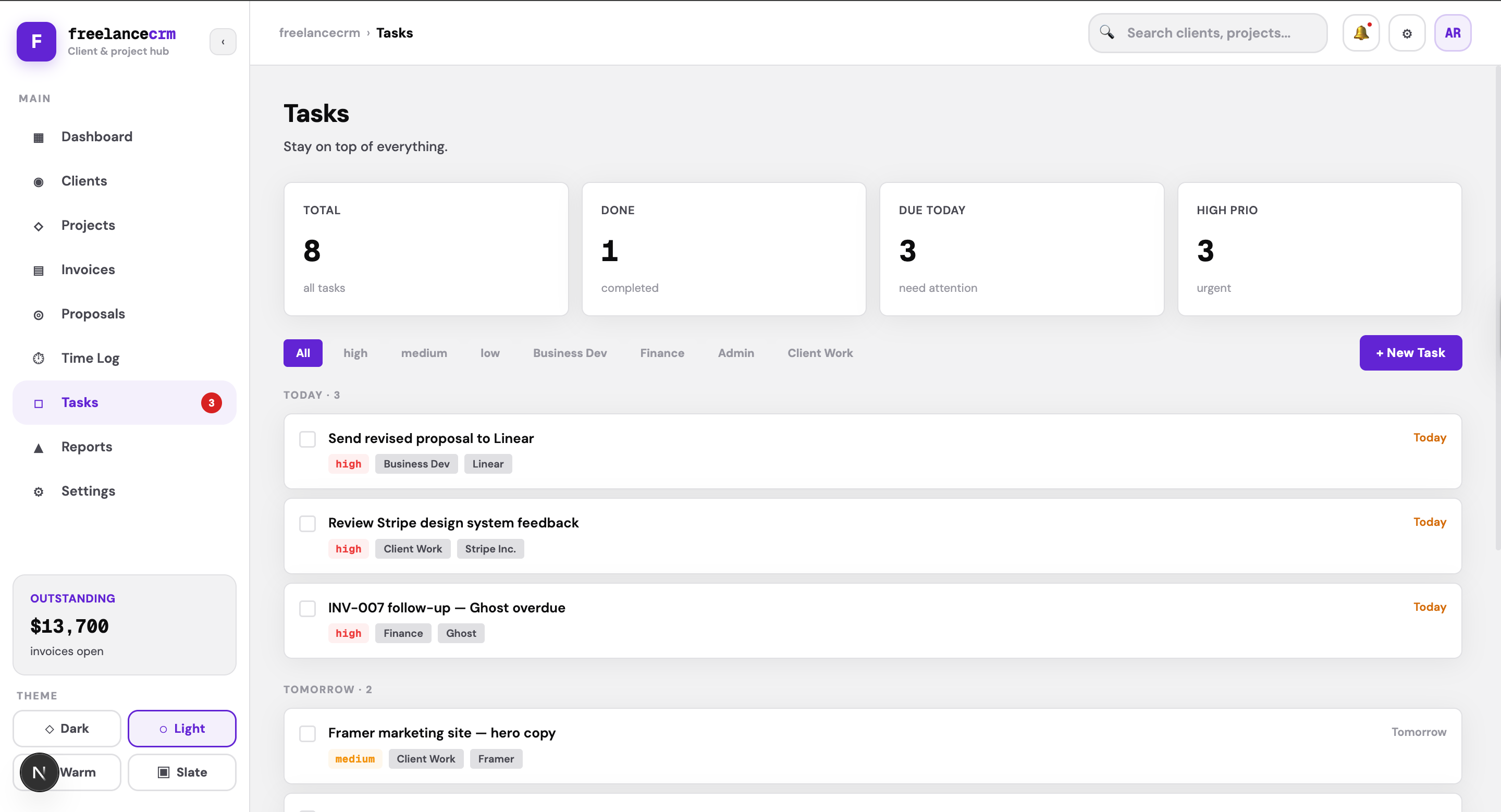The height and width of the screenshot is (812, 1501).
Task: Check the 'INV-007 follow-up' task box
Action: 307,609
